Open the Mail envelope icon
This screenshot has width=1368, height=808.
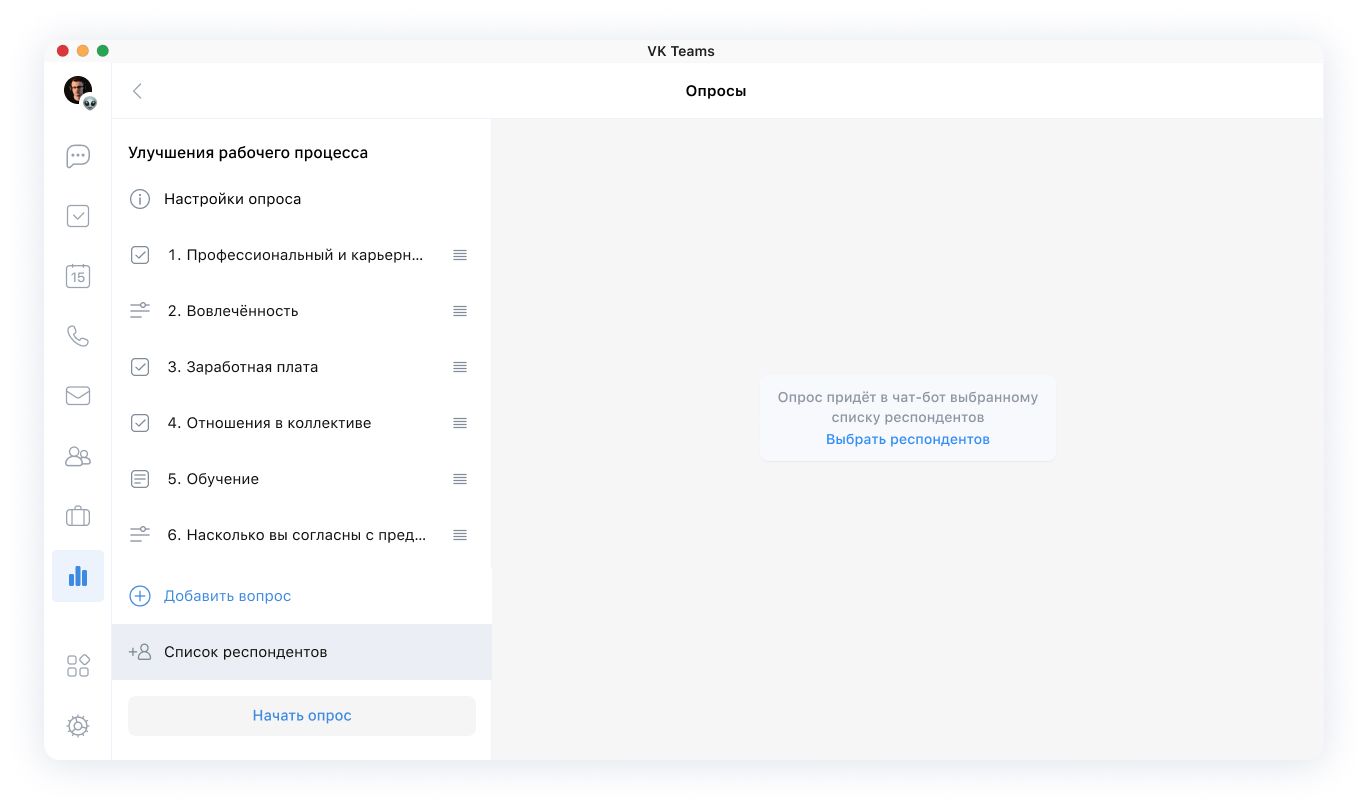pyautogui.click(x=78, y=396)
